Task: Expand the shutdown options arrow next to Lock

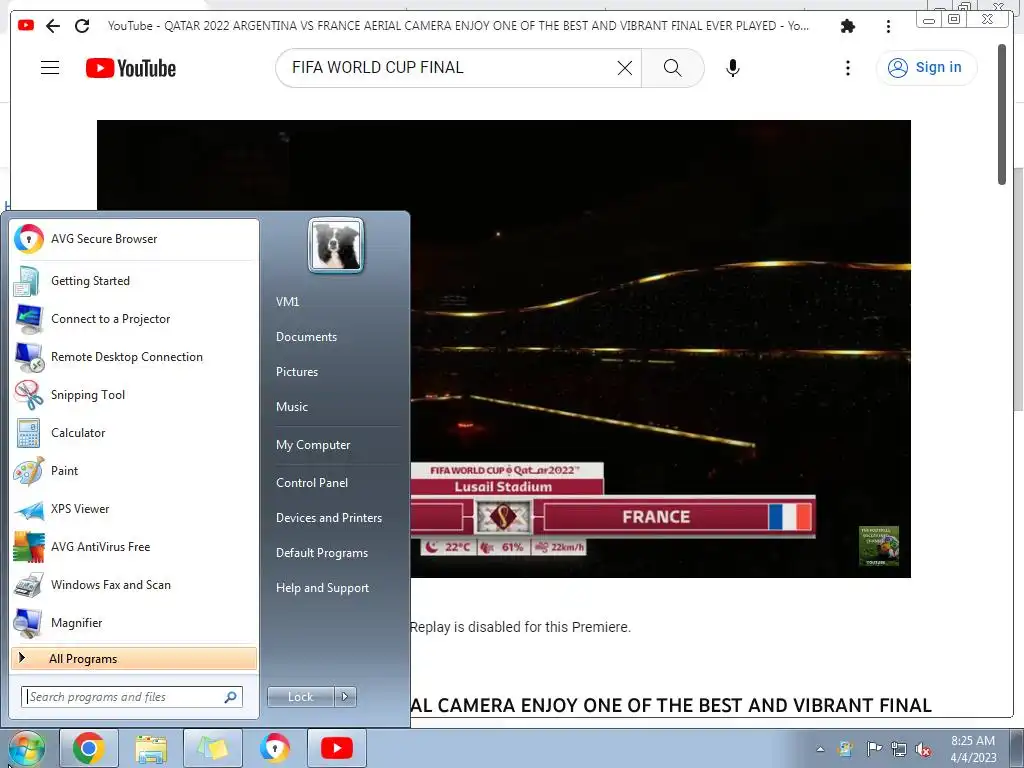Action: click(x=345, y=697)
